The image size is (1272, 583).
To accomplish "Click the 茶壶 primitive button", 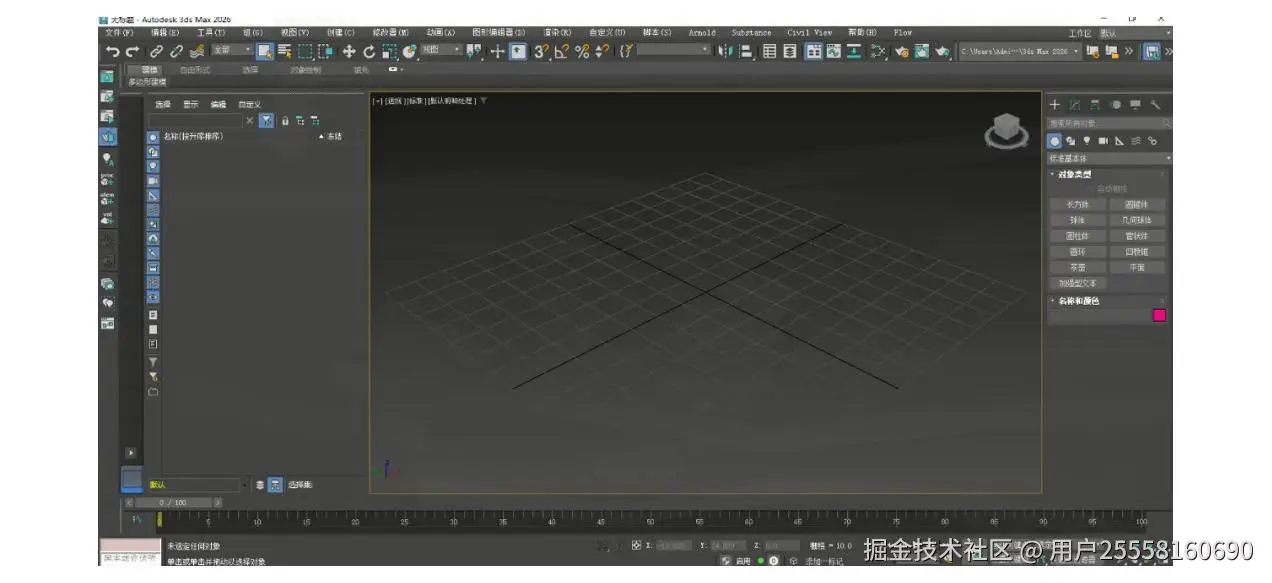I will (1078, 267).
